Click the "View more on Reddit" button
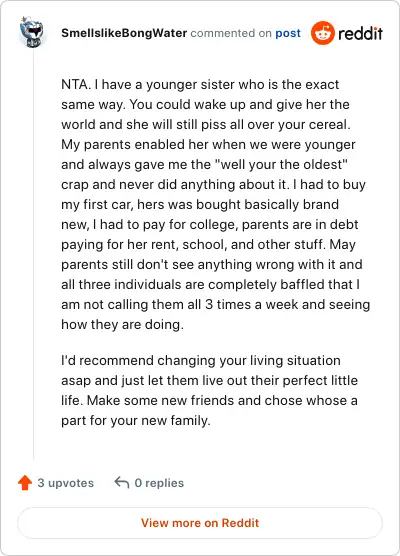Viewport: 400px width, 556px height. coord(200,523)
